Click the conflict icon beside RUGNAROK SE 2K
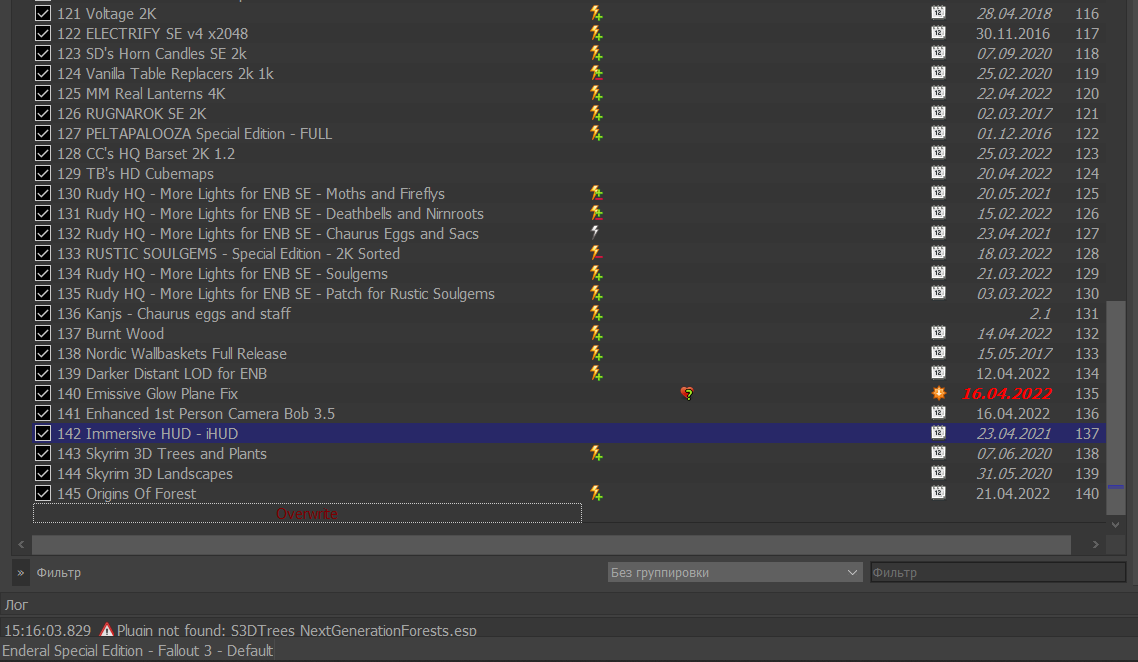Screen dimensions: 1138x662 596,113
